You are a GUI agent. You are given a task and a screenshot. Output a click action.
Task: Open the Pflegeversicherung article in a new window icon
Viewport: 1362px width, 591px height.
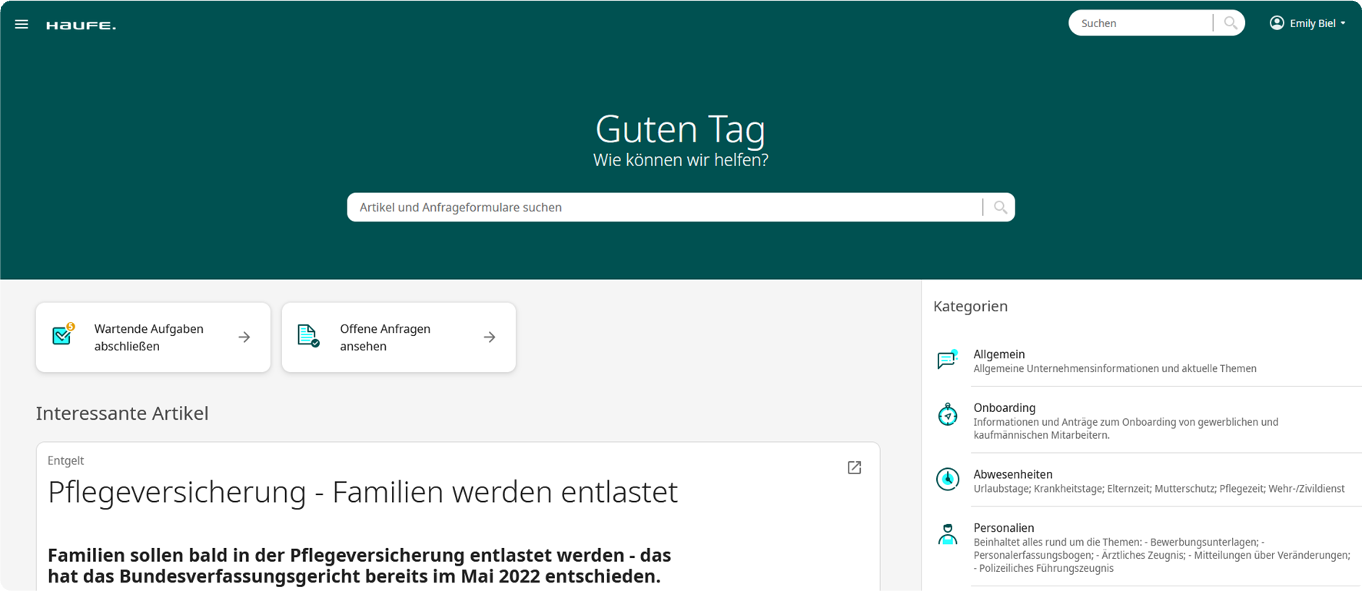[854, 467]
